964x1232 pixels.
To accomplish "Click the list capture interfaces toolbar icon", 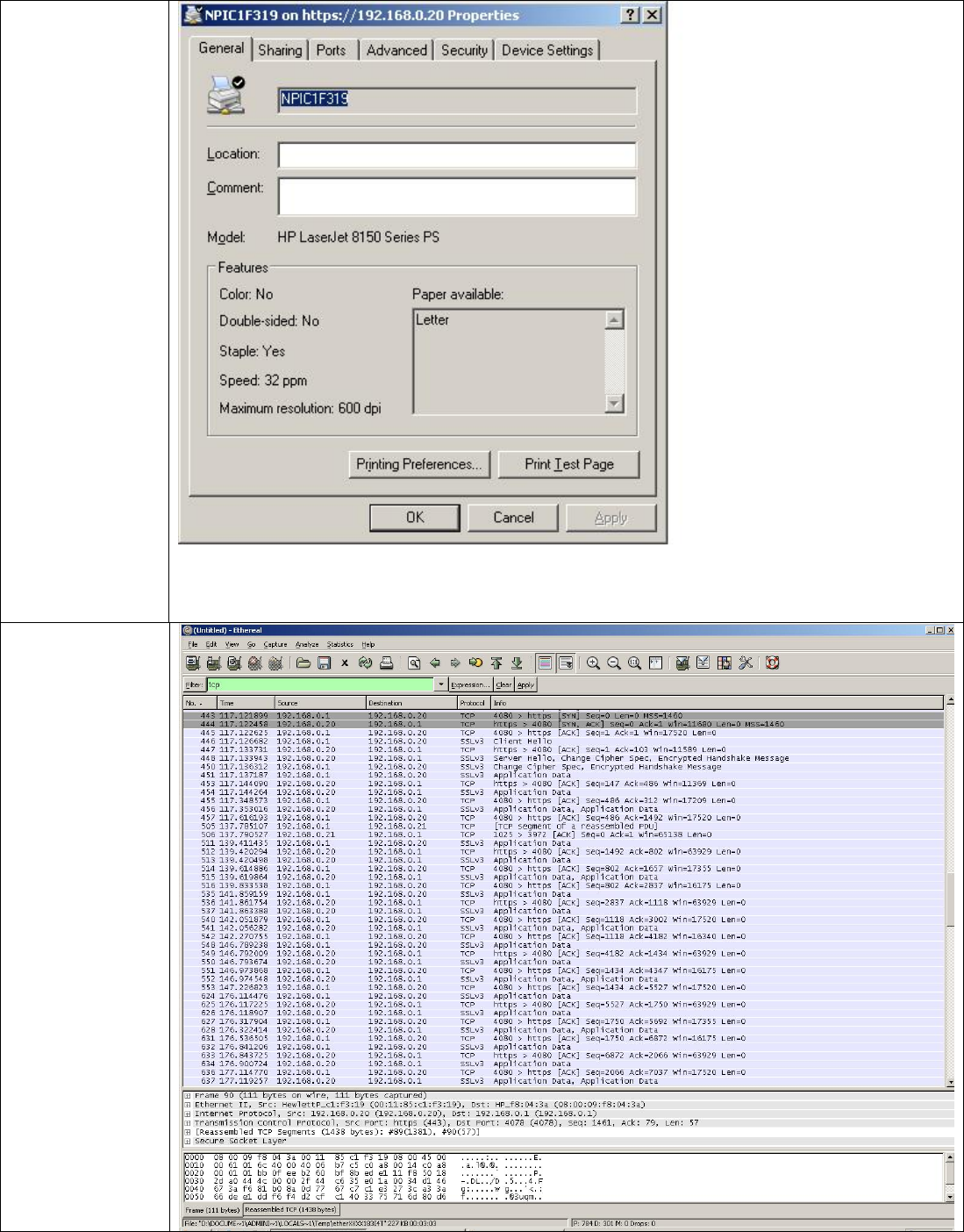I will (x=193, y=663).
